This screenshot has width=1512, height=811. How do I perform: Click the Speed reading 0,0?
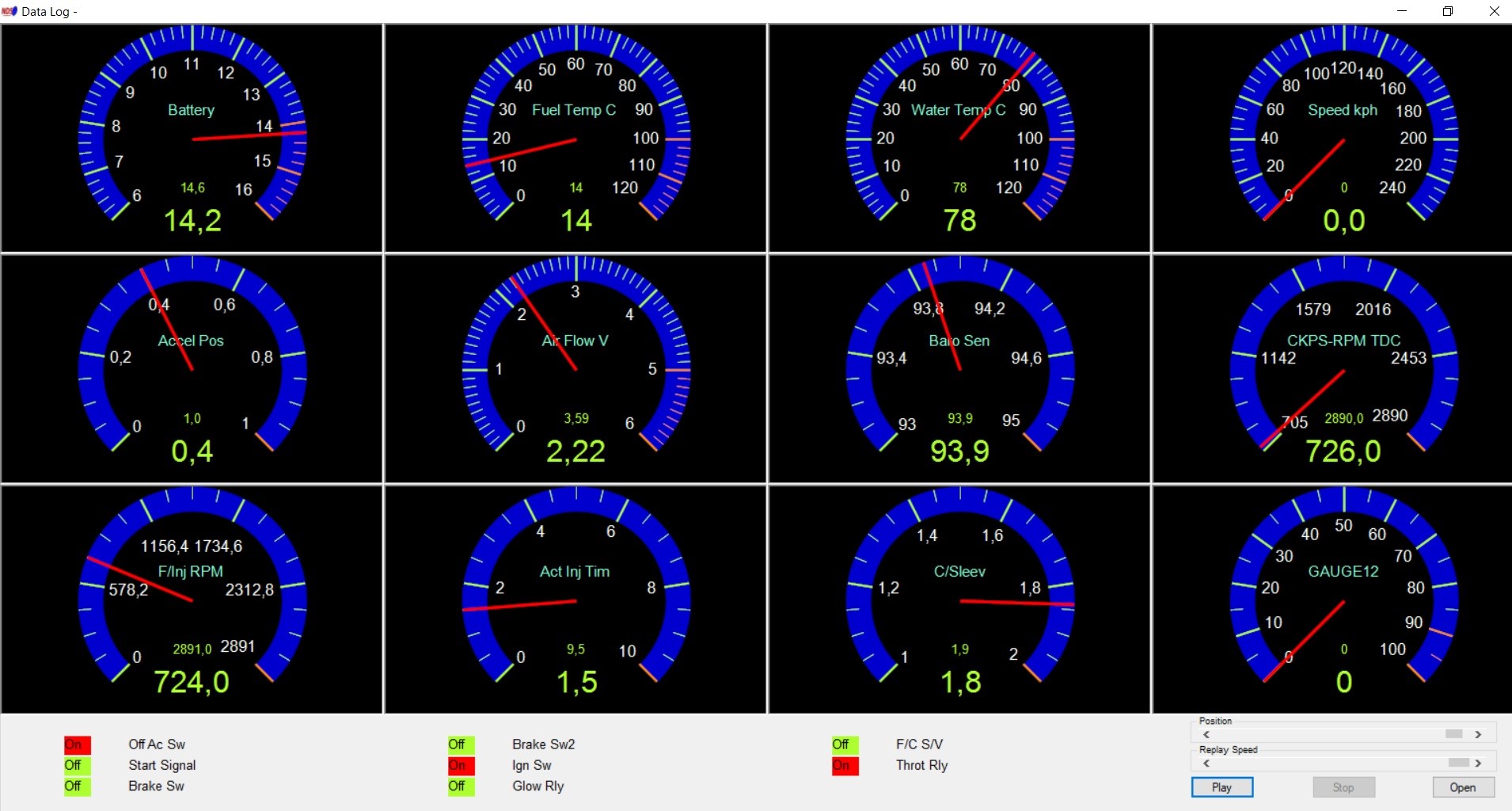1344,220
